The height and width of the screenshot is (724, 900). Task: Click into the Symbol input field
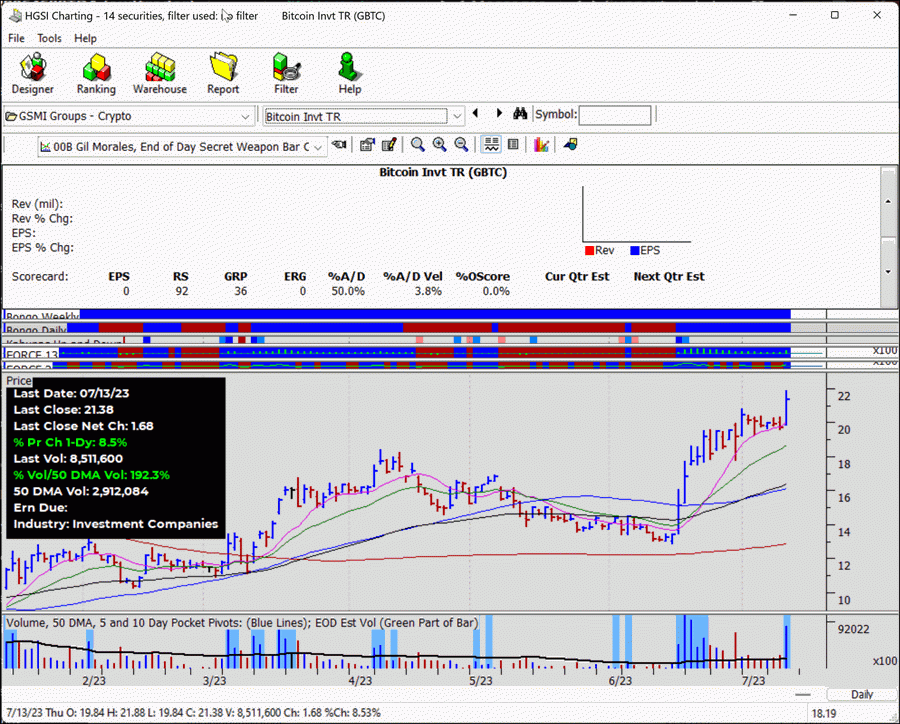coord(615,115)
